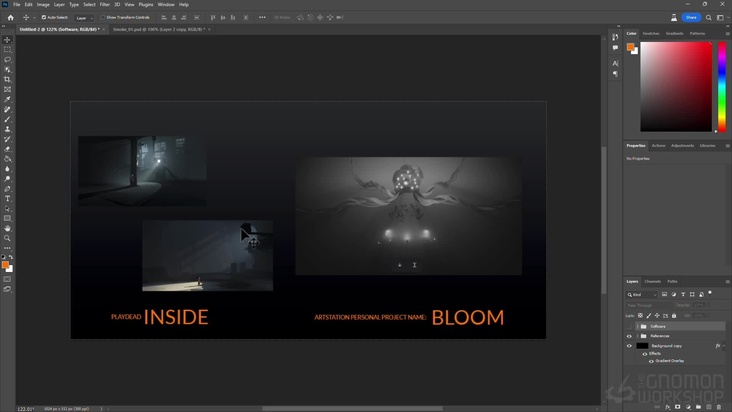This screenshot has width=732, height=412.
Task: Open the Layer/Group auto-select dropdown
Action: point(84,17)
